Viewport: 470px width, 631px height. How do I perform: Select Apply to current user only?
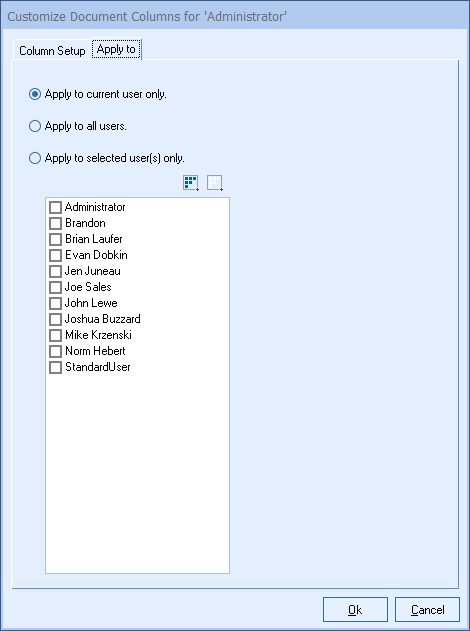pos(35,94)
